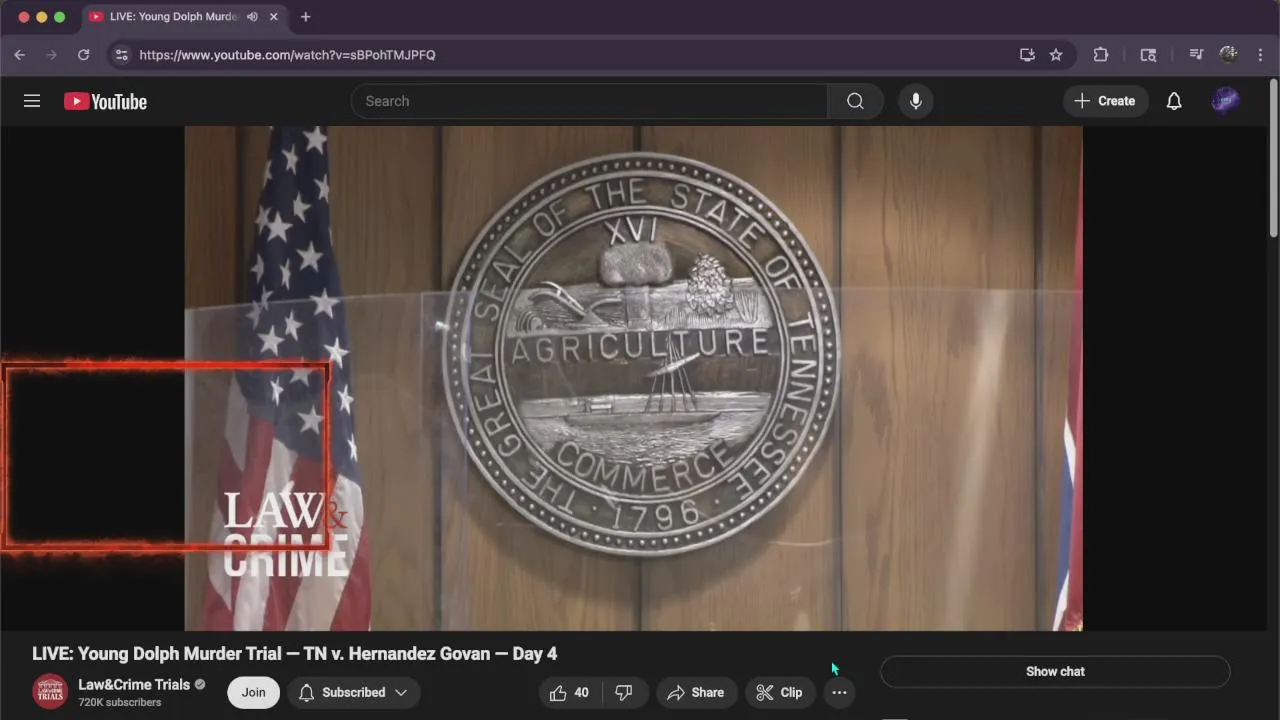
Task: Join the Law&Crime Trials channel
Action: pyautogui.click(x=253, y=692)
